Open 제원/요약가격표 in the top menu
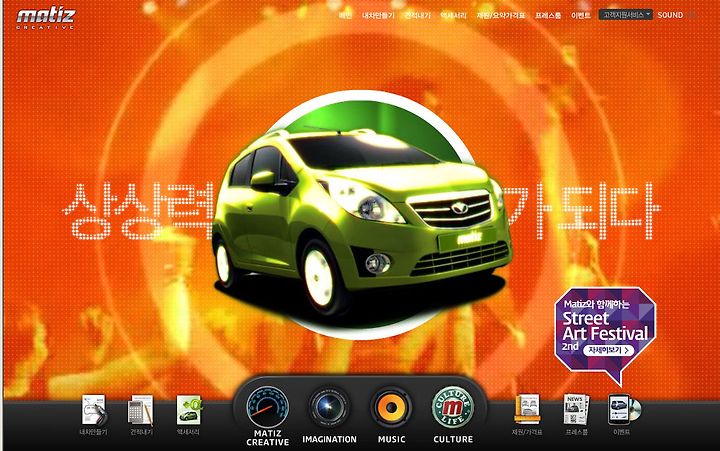Screen dimensions: 720x451 coord(501,15)
